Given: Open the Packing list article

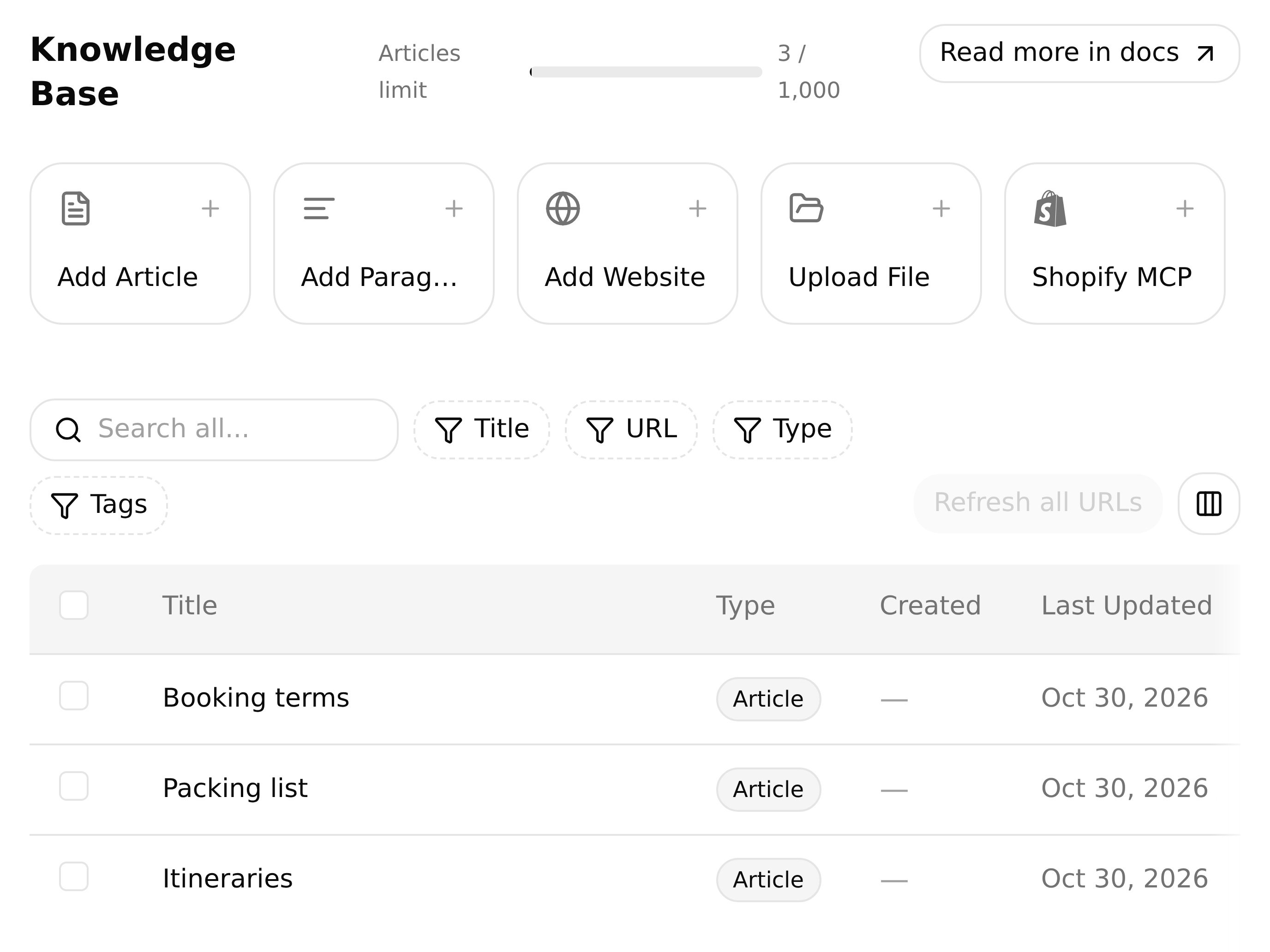Looking at the screenshot, I should point(235,788).
